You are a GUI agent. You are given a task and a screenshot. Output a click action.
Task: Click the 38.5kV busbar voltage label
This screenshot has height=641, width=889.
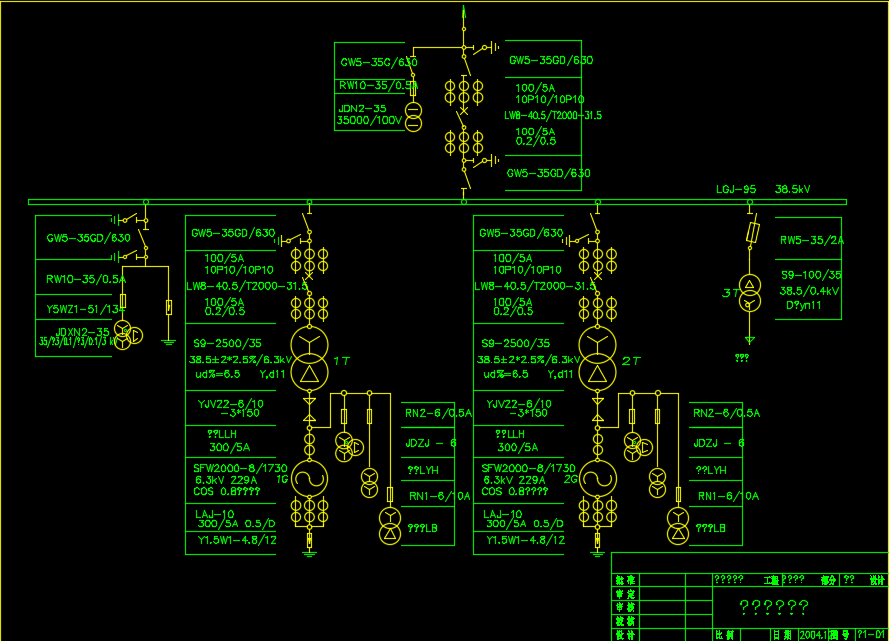point(793,189)
